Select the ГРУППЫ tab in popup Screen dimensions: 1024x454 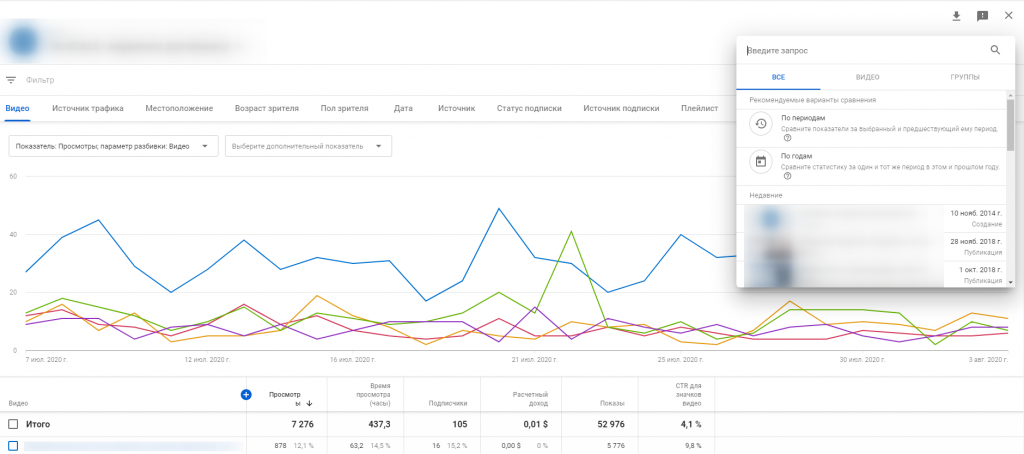[x=964, y=77]
